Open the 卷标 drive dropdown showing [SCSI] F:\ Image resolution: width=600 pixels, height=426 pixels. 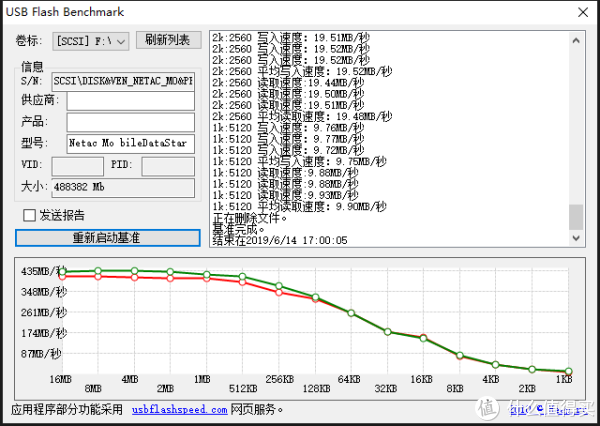click(91, 41)
